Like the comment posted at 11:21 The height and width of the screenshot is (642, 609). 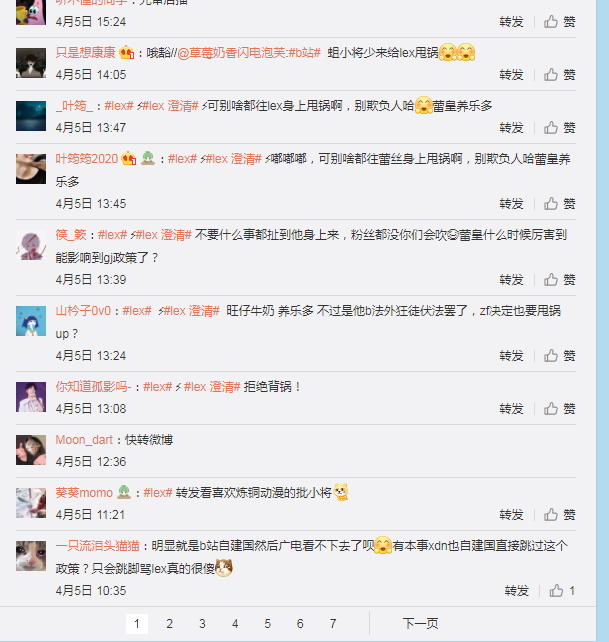point(559,515)
